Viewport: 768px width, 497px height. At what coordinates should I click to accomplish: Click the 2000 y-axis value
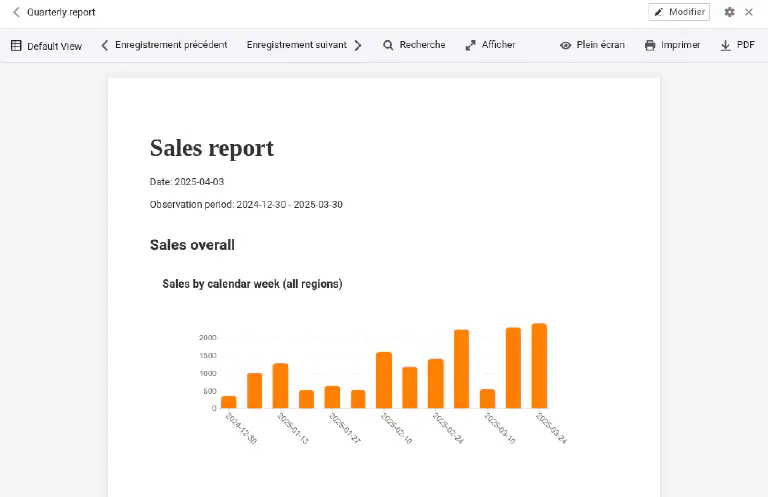pyautogui.click(x=208, y=337)
